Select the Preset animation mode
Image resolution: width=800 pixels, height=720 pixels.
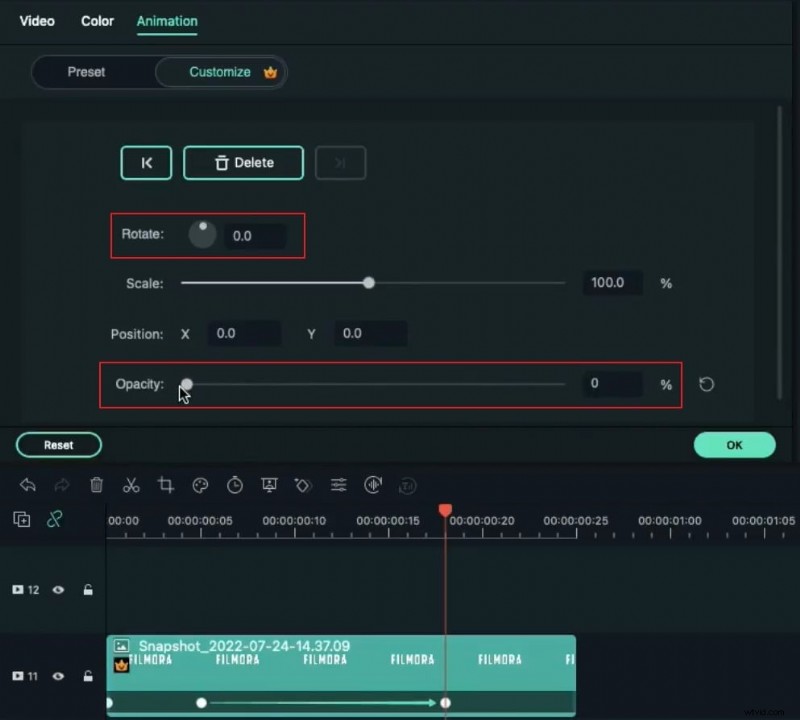tap(87, 72)
